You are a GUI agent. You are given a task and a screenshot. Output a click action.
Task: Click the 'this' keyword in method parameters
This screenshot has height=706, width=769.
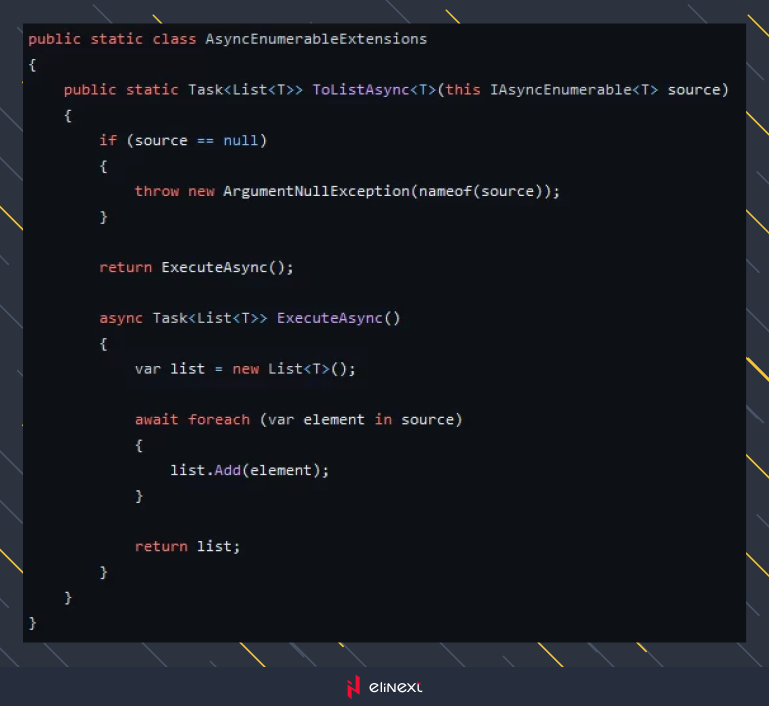pyautogui.click(x=463, y=90)
